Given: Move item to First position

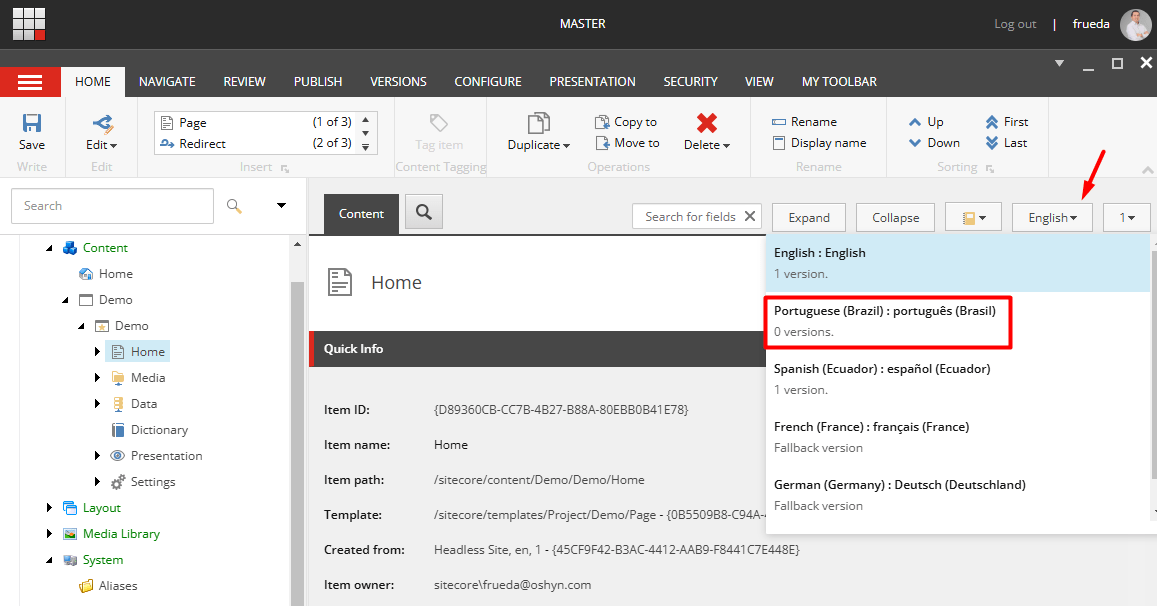Looking at the screenshot, I should click(1006, 122).
